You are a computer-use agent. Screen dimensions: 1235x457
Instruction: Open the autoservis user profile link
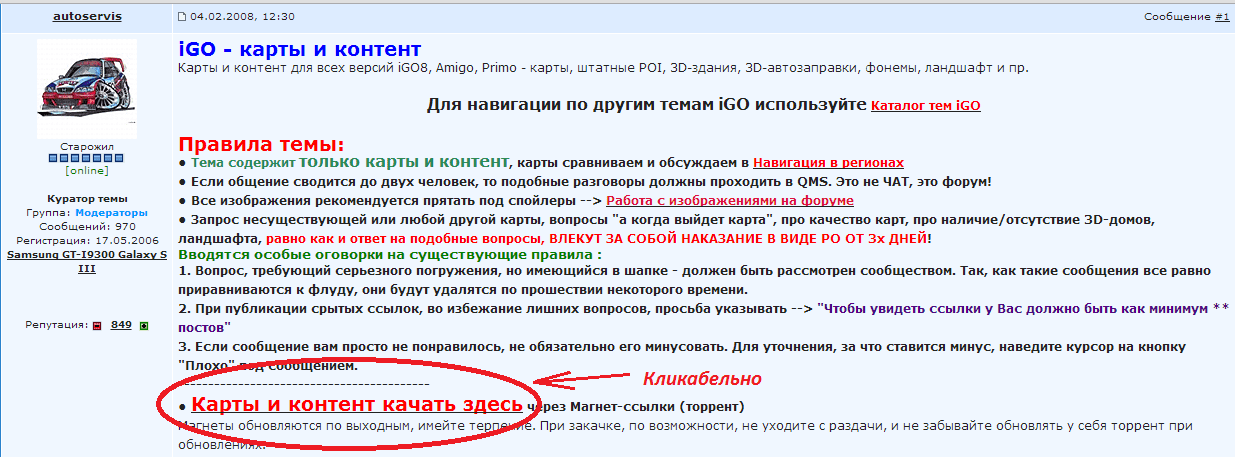click(87, 16)
